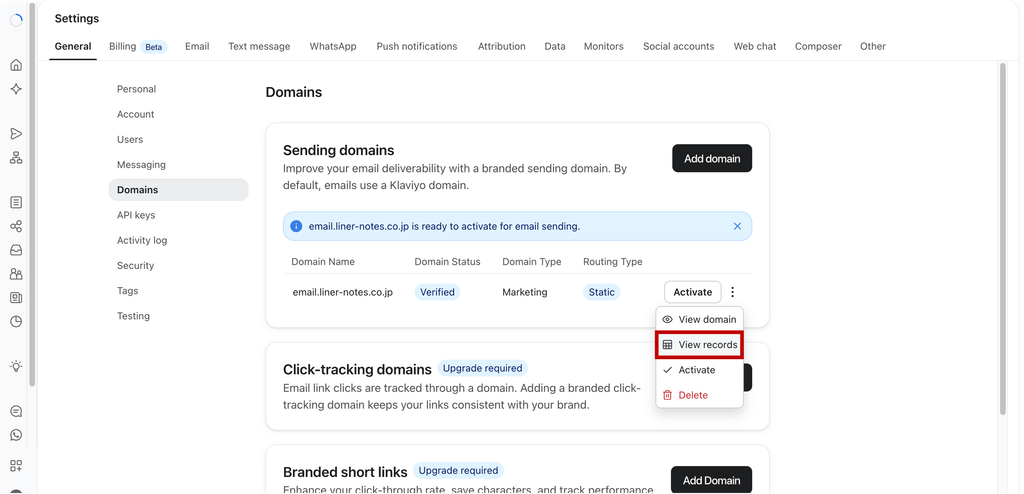This screenshot has width=1024, height=494.
Task: Open the Attribution settings tab
Action: point(502,46)
